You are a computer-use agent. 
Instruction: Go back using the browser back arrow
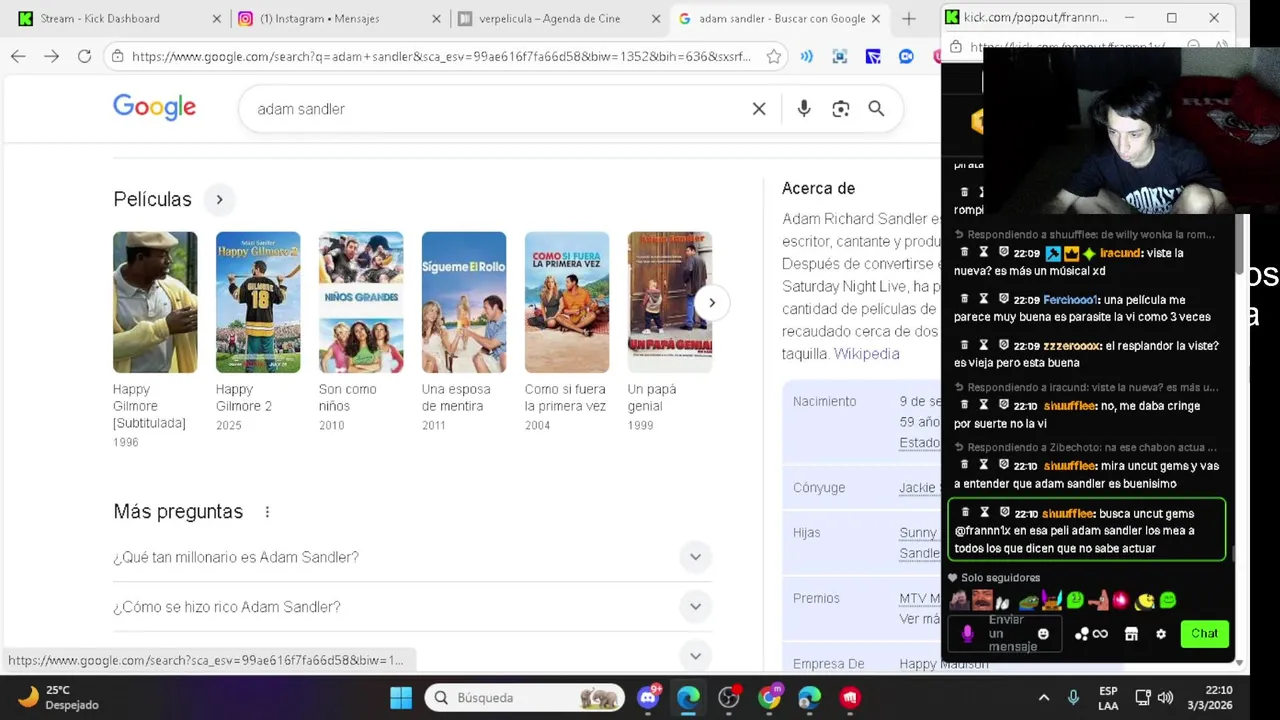point(18,57)
